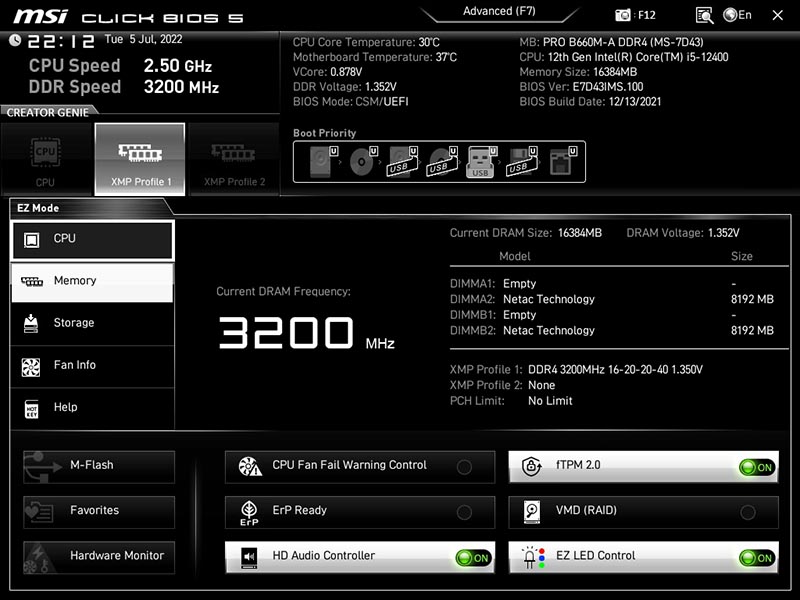This screenshot has height=600, width=800.
Task: Click the BIOS Ver E7D43IMS.100 line
Action: [581, 87]
